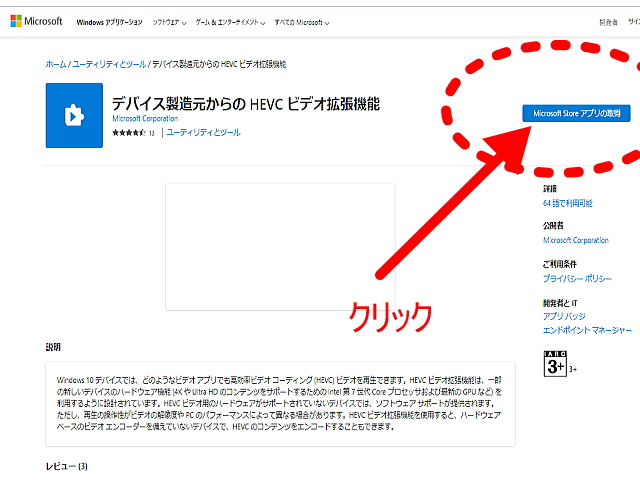
Task: Click the star rating of the app
Action: coord(129,133)
